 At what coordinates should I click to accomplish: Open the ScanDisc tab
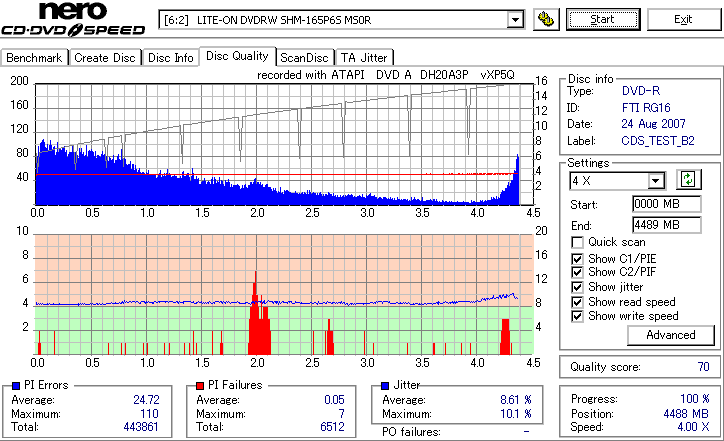(x=304, y=58)
